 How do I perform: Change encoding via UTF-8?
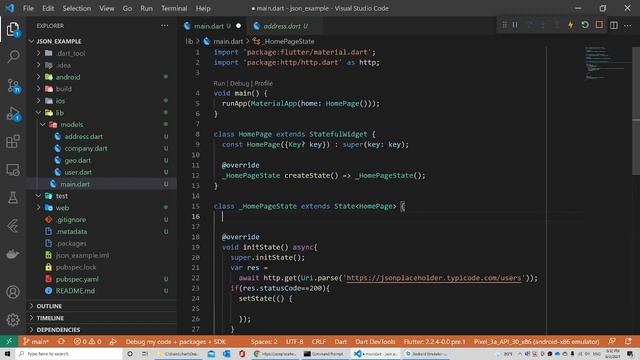(294, 342)
